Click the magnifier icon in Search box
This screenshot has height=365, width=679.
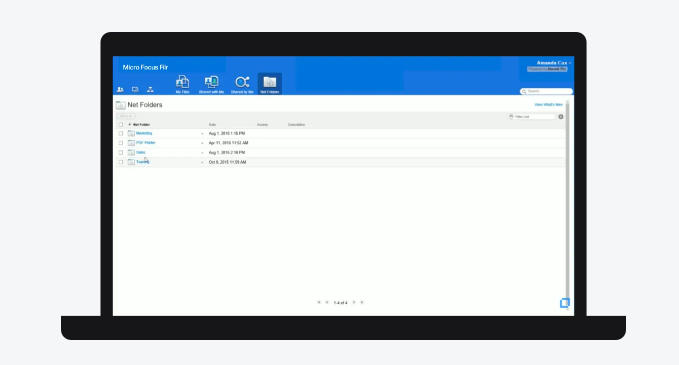pyautogui.click(x=524, y=91)
